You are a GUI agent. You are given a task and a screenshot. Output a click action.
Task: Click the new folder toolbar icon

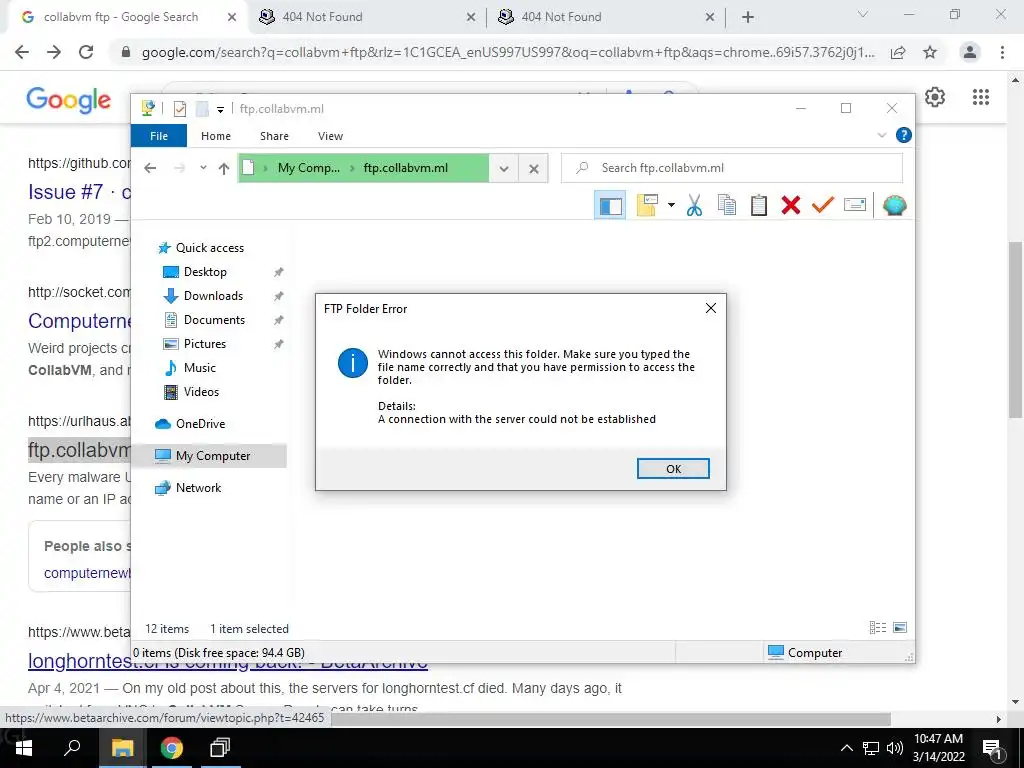[x=647, y=206]
